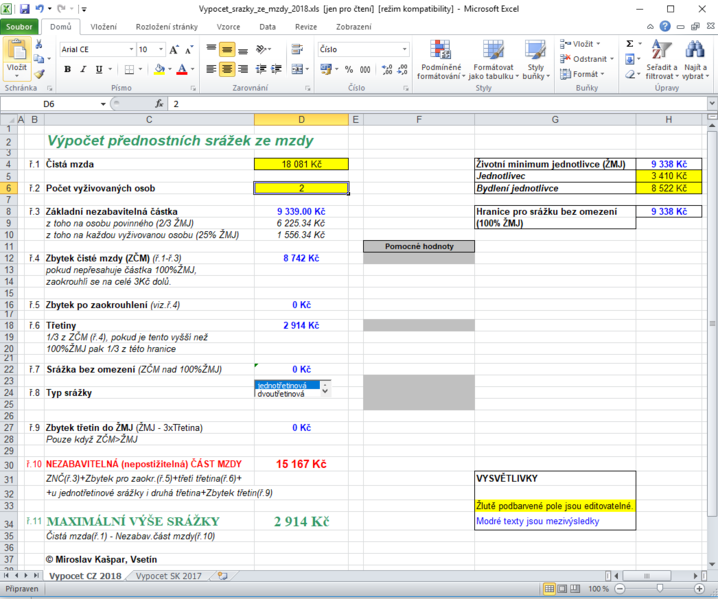Toggle middle vertical alignment
Viewport: 718px width, 599px height.
tap(227, 49)
